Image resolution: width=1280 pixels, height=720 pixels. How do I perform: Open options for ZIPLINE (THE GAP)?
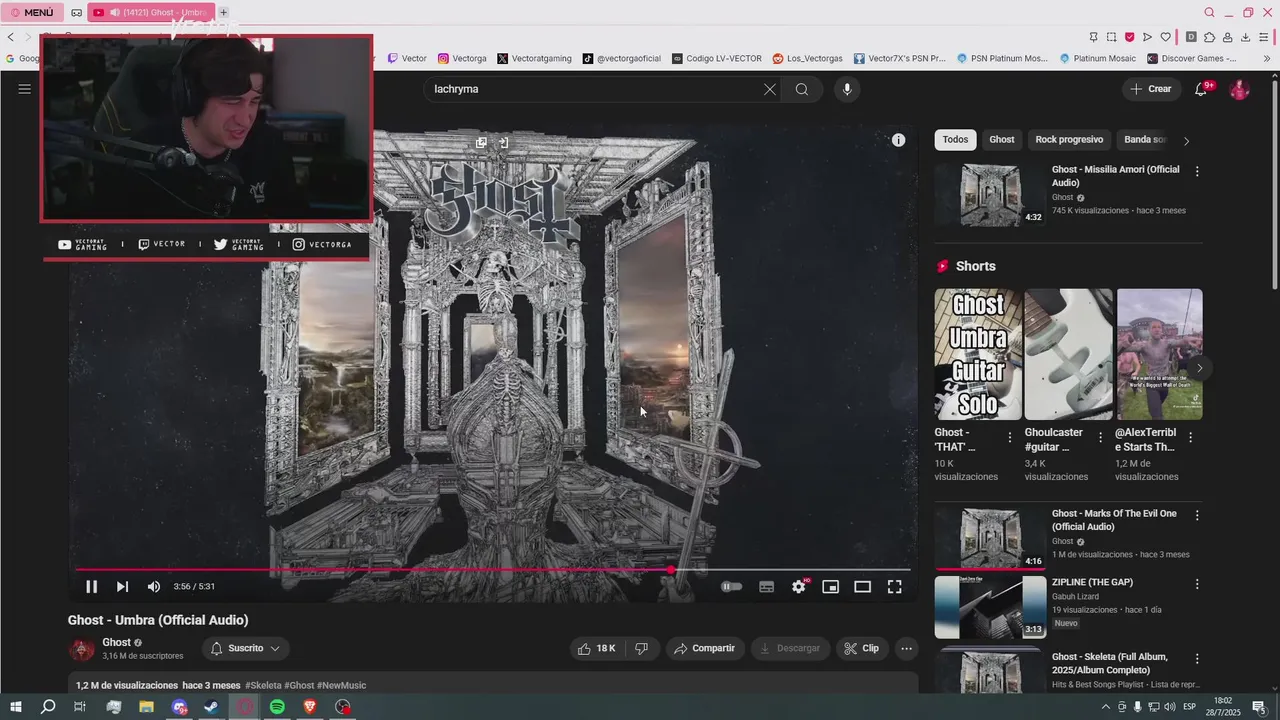pyautogui.click(x=1197, y=583)
